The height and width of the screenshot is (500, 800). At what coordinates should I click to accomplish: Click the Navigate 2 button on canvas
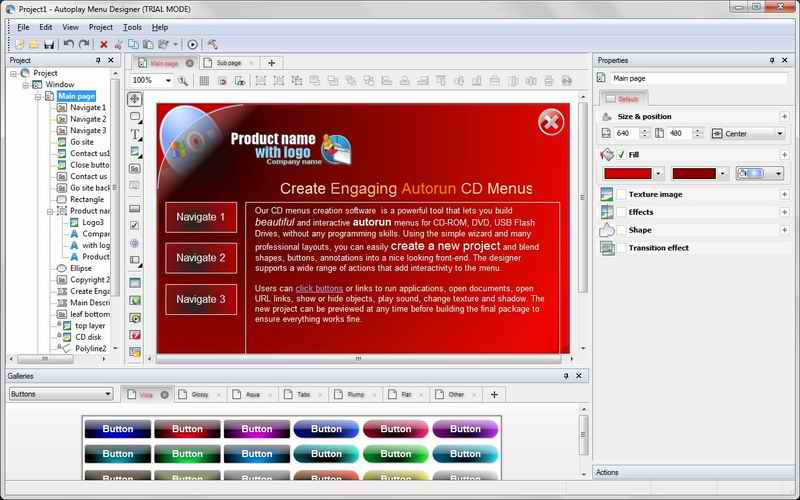coord(201,258)
